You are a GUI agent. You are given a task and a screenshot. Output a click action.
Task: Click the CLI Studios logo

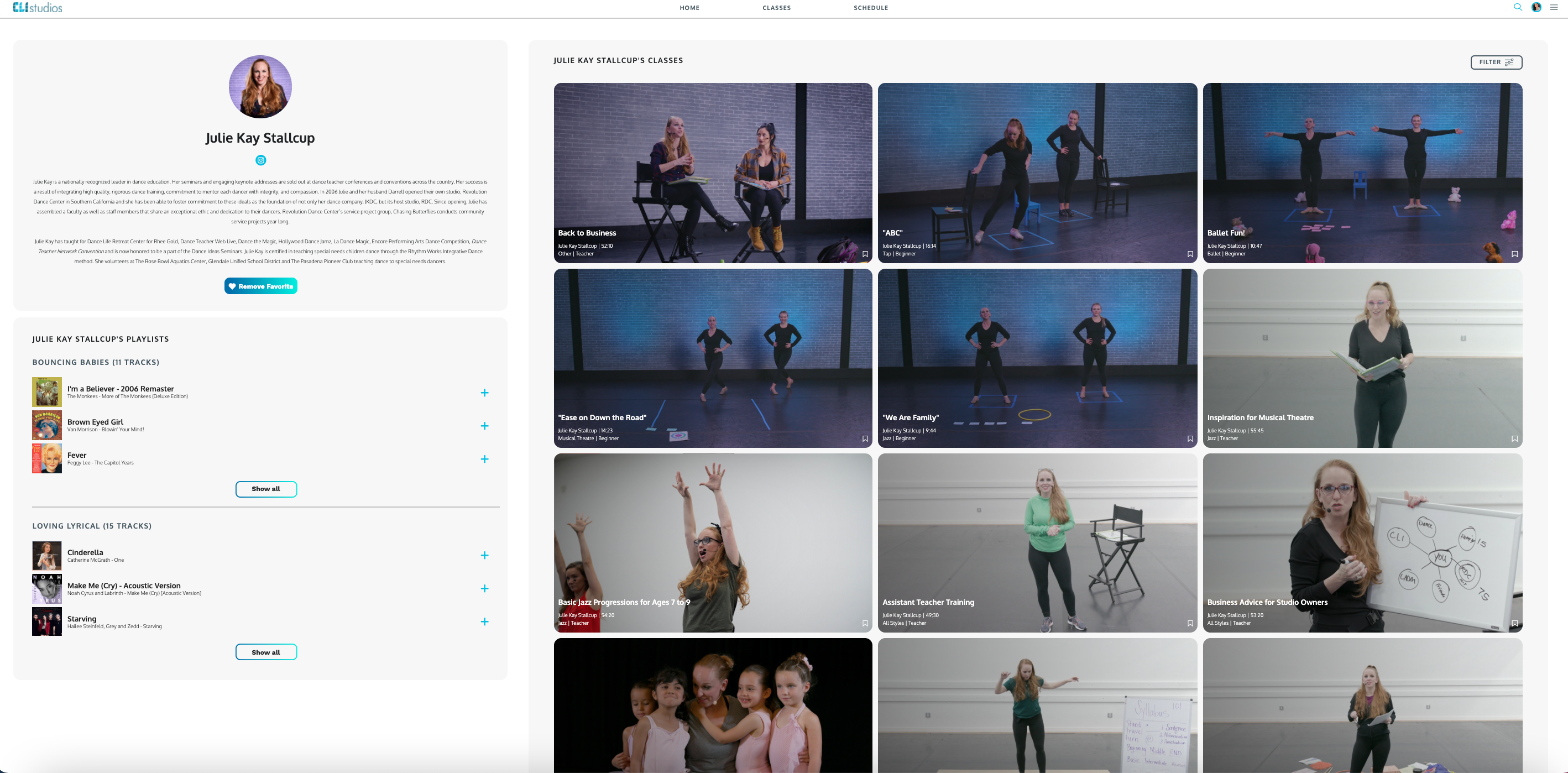pos(37,7)
